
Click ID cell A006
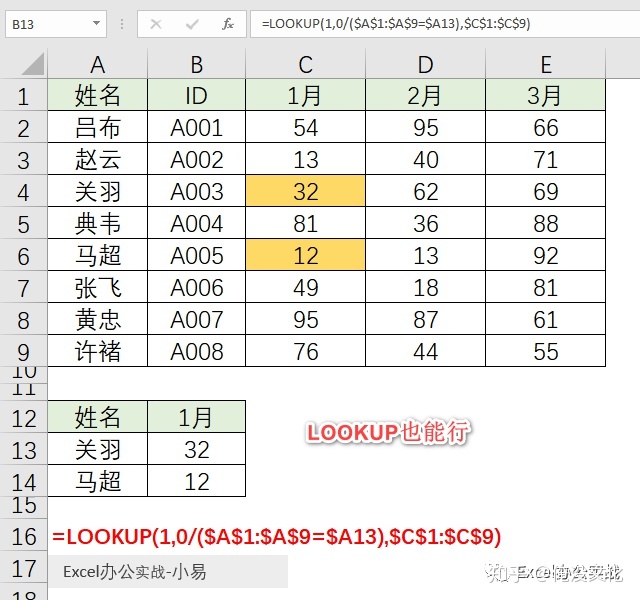(196, 287)
